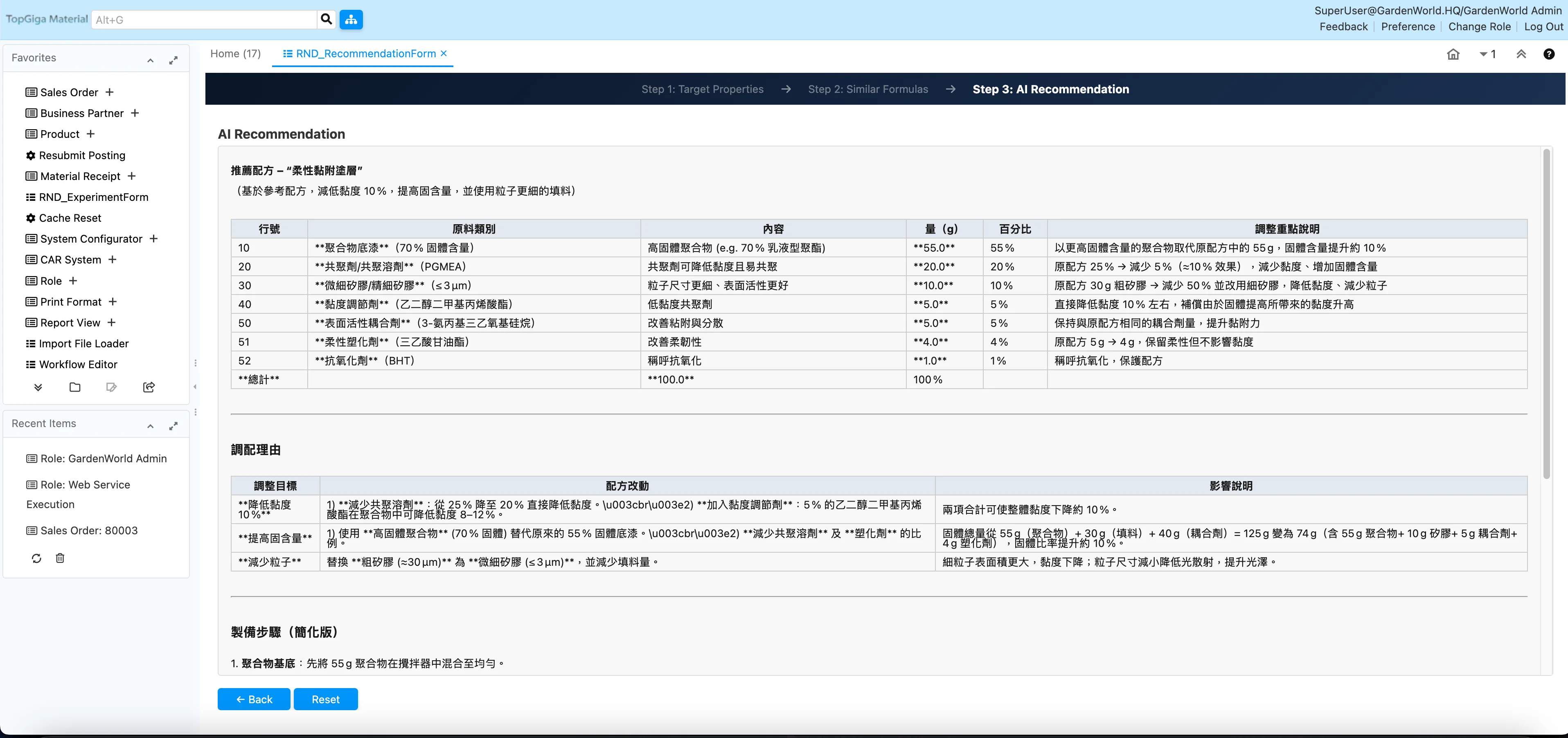Image resolution: width=1568 pixels, height=738 pixels.
Task: Click the collapse-all double chevron icon top right
Action: tap(1521, 54)
